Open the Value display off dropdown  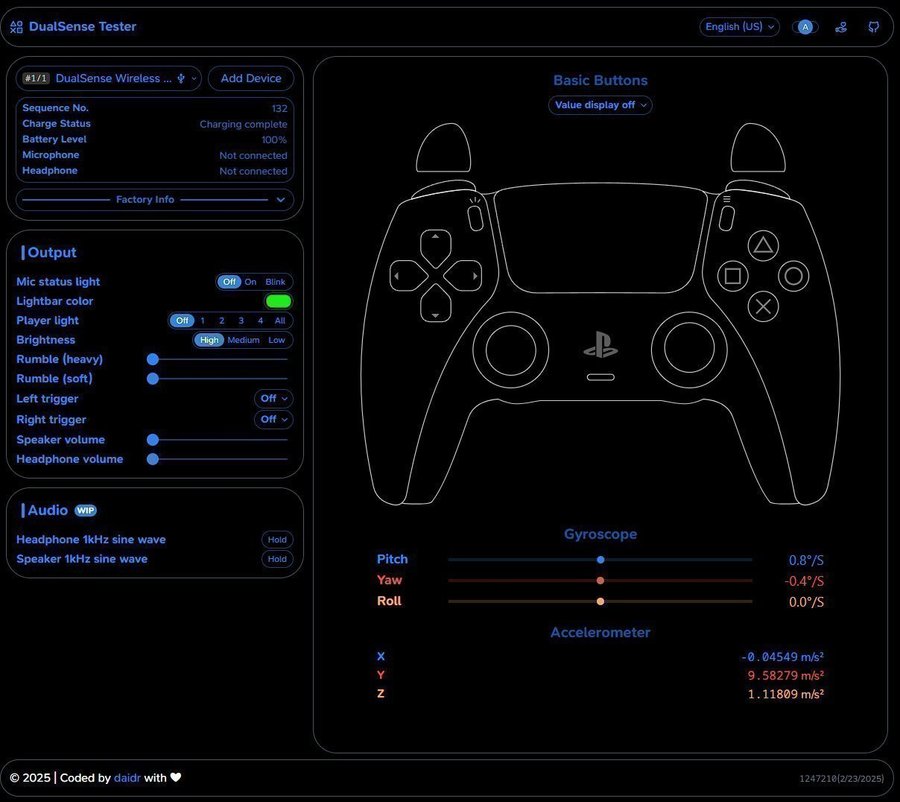[x=600, y=105]
